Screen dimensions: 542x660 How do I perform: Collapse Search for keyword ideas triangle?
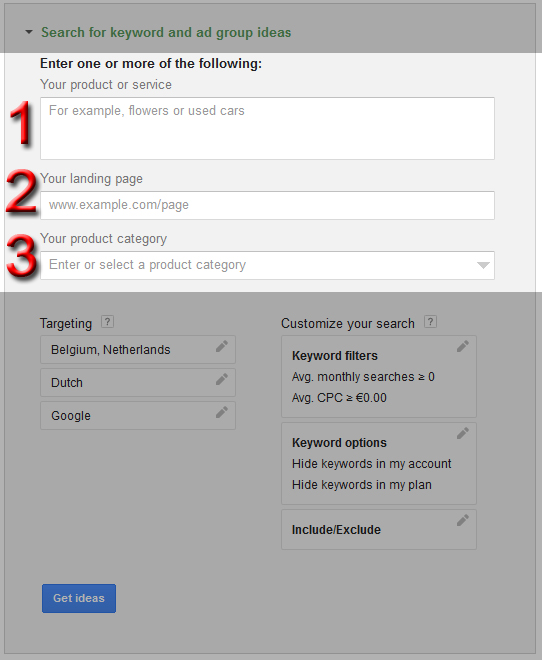coord(29,32)
